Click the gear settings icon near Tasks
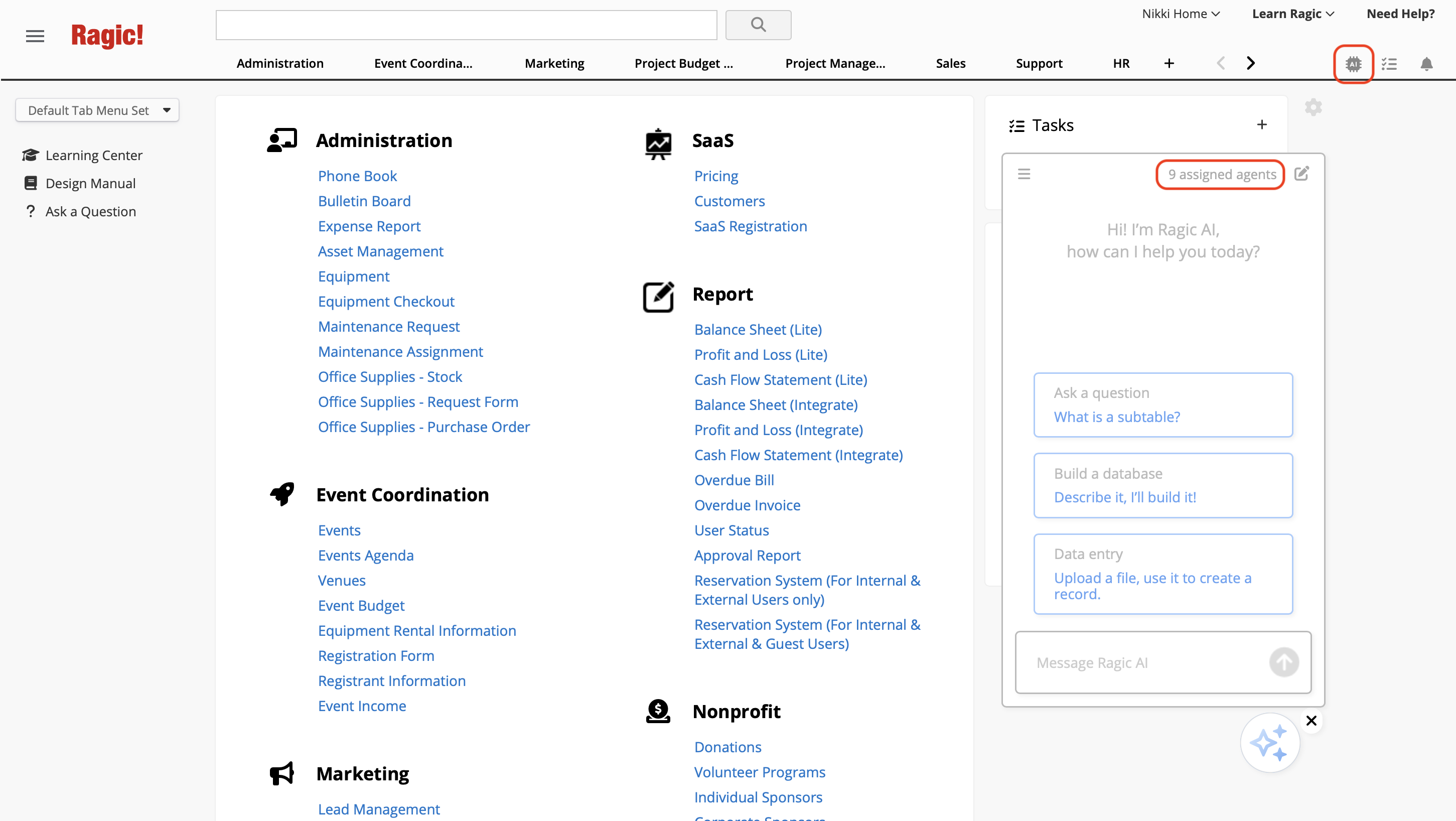 tap(1313, 107)
